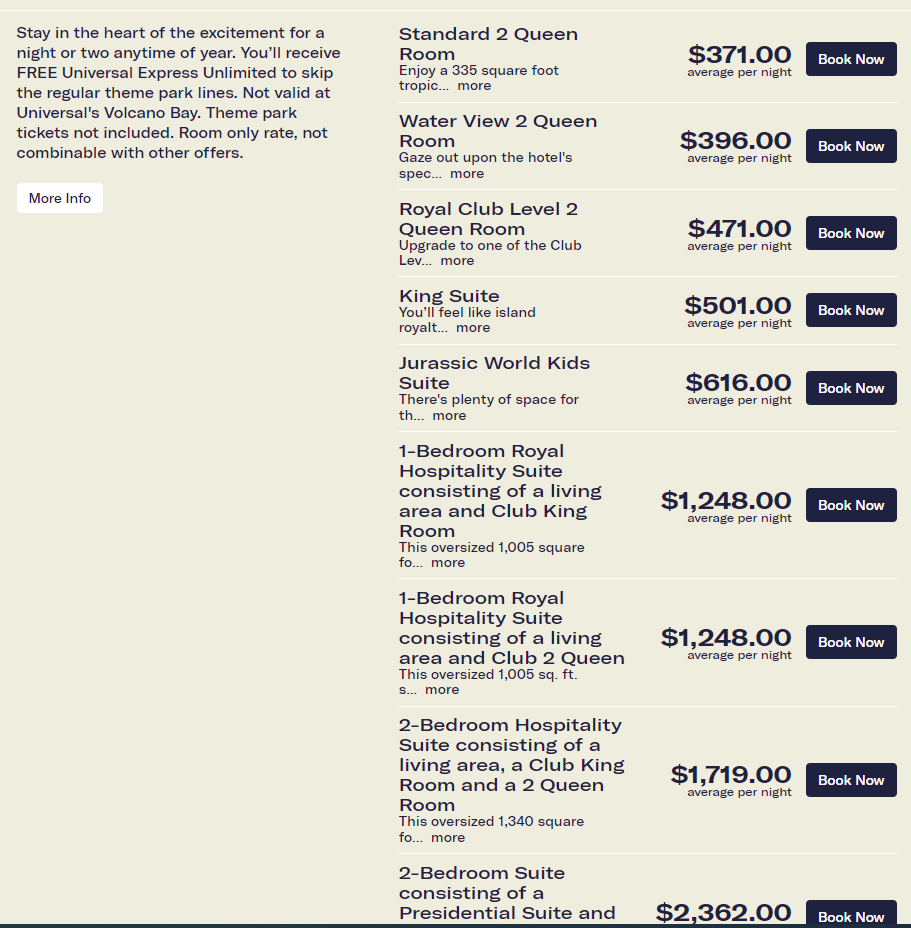The image size is (911, 928).
Task: Book the Standard 2 Queen Room
Action: click(851, 59)
